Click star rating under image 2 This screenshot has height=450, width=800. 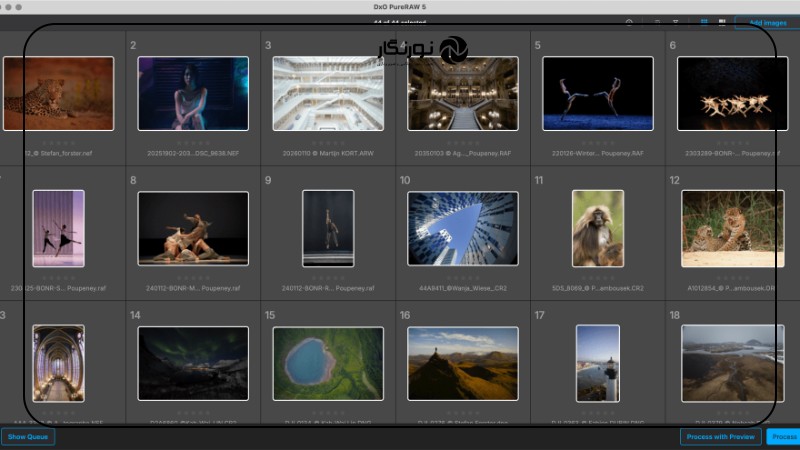[193, 143]
